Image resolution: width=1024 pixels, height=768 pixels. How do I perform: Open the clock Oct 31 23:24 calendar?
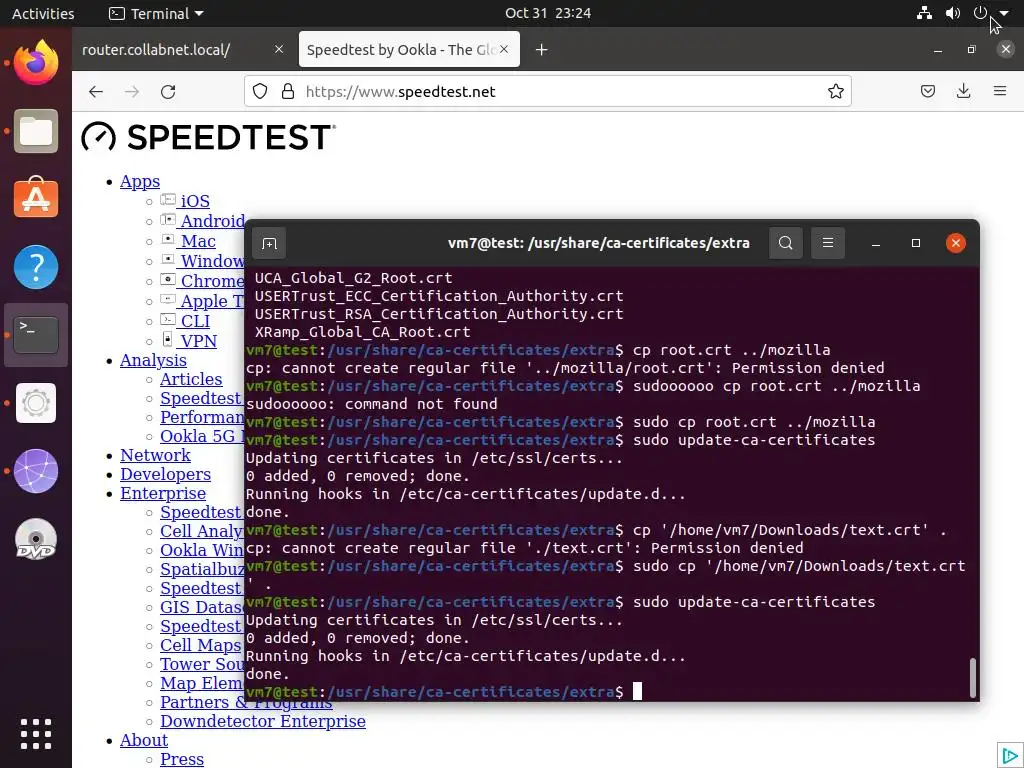click(x=548, y=13)
